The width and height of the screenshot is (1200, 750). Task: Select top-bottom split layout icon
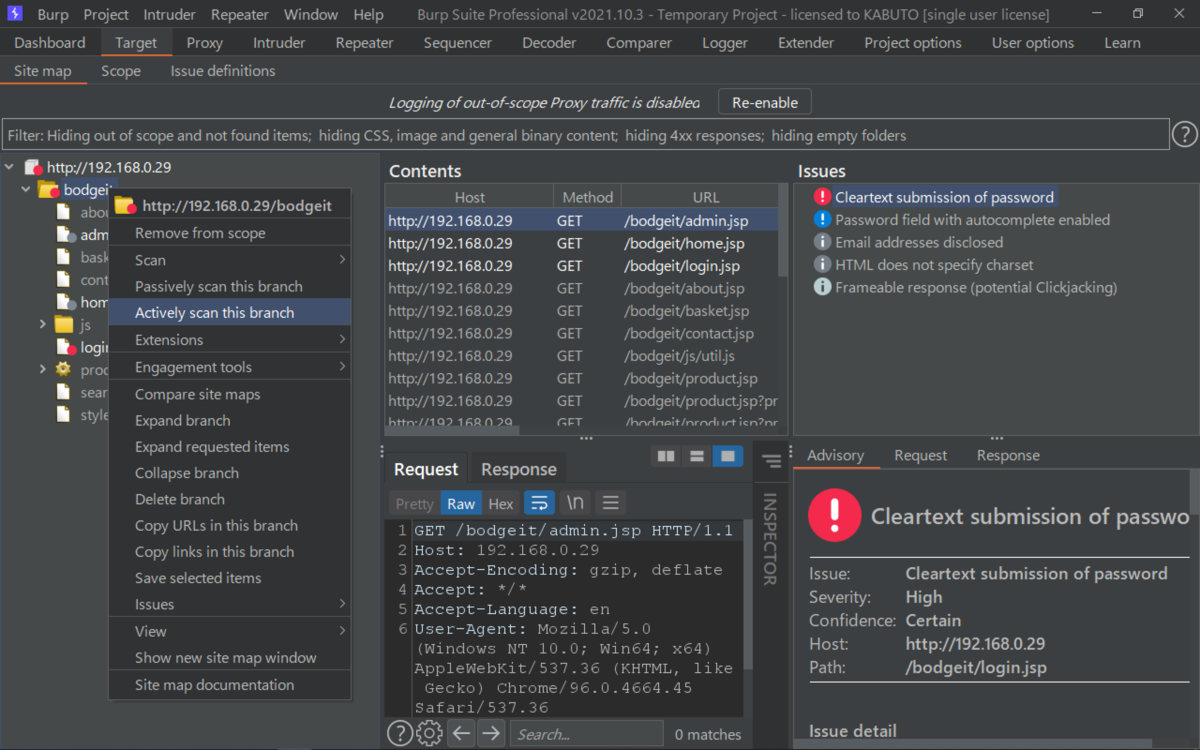tap(697, 457)
